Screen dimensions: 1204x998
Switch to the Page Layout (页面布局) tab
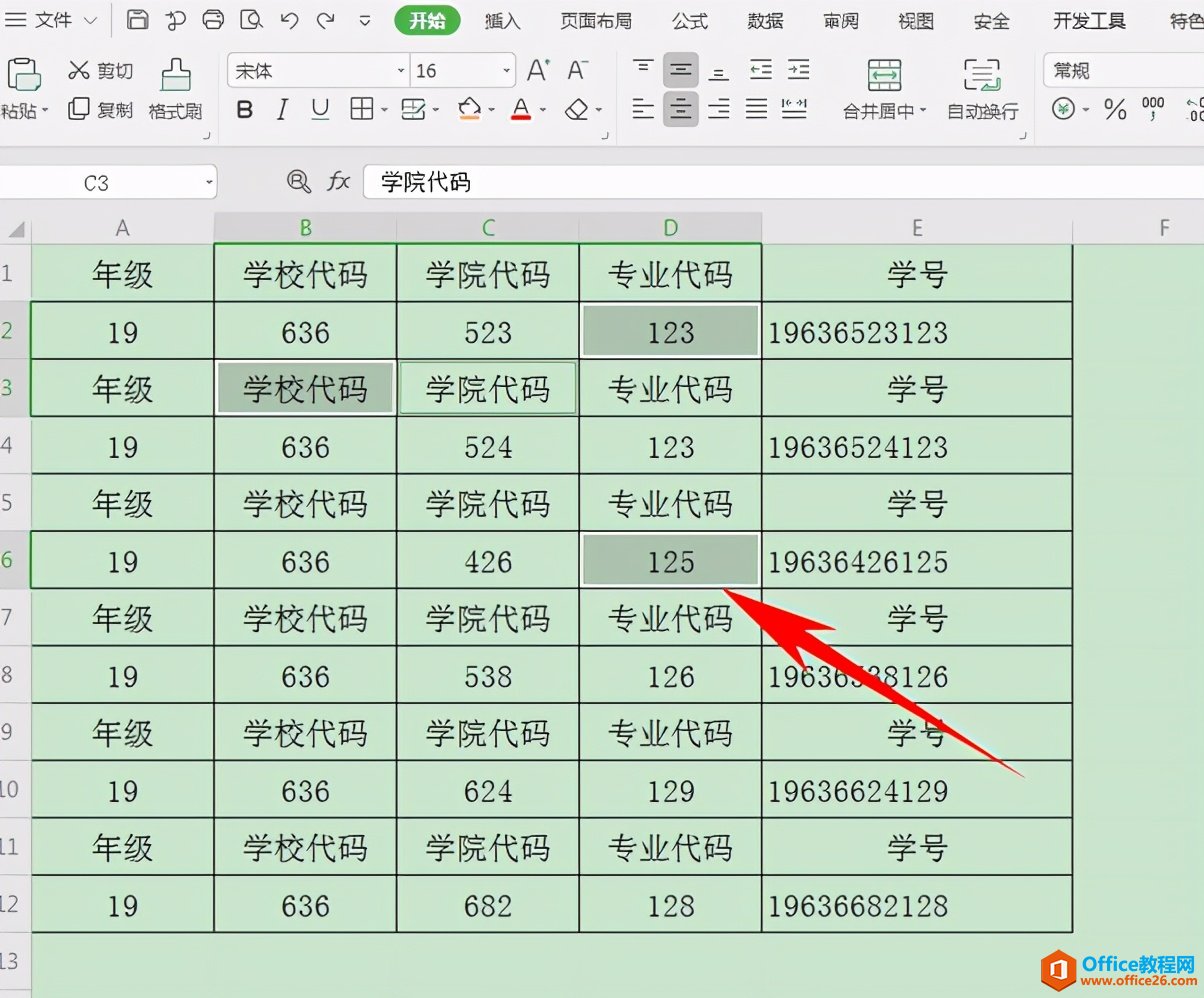pos(596,21)
